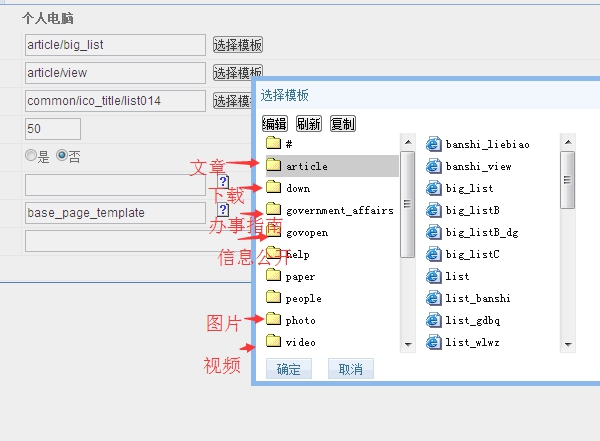This screenshot has width=600, height=441.
Task: Select the banshi_liebiao template file icon
Action: (433, 144)
